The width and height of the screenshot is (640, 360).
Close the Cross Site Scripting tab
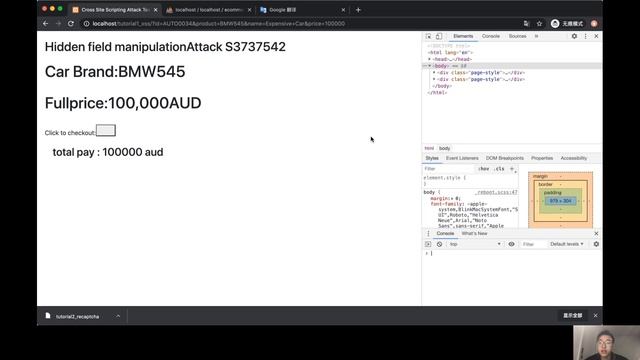pos(156,10)
